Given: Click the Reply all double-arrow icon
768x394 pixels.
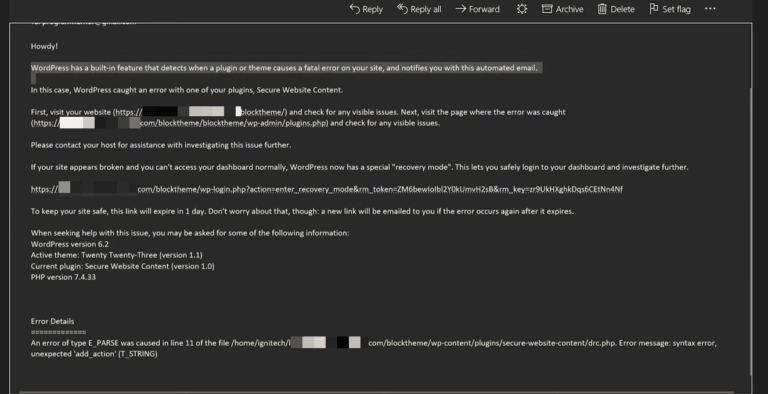Looking at the screenshot, I should [x=402, y=9].
